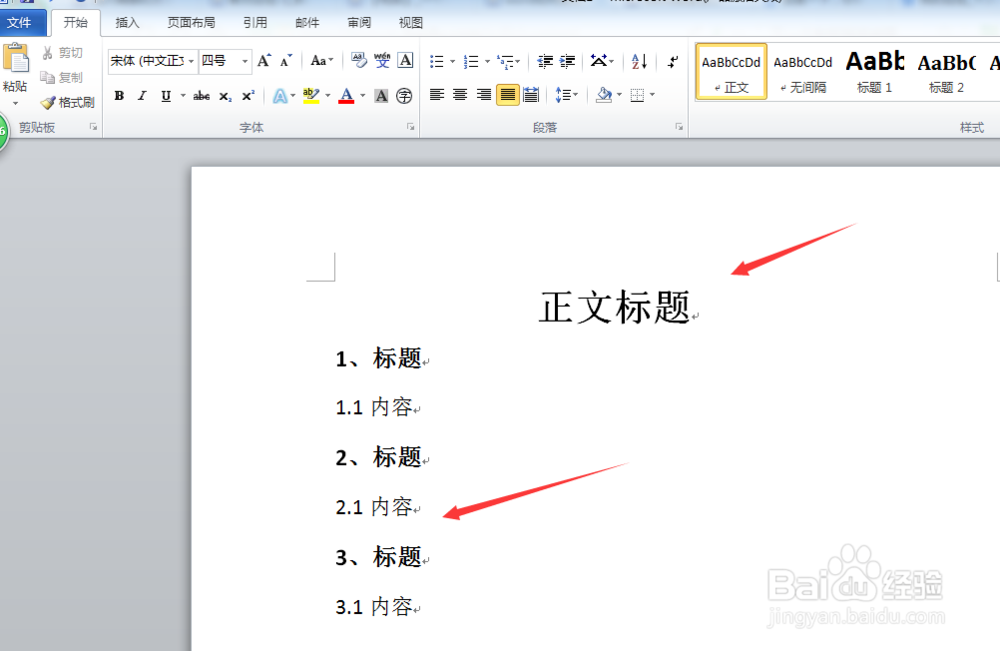Click the strikethrough icon
Screen dimensions: 1000x651
[200, 96]
